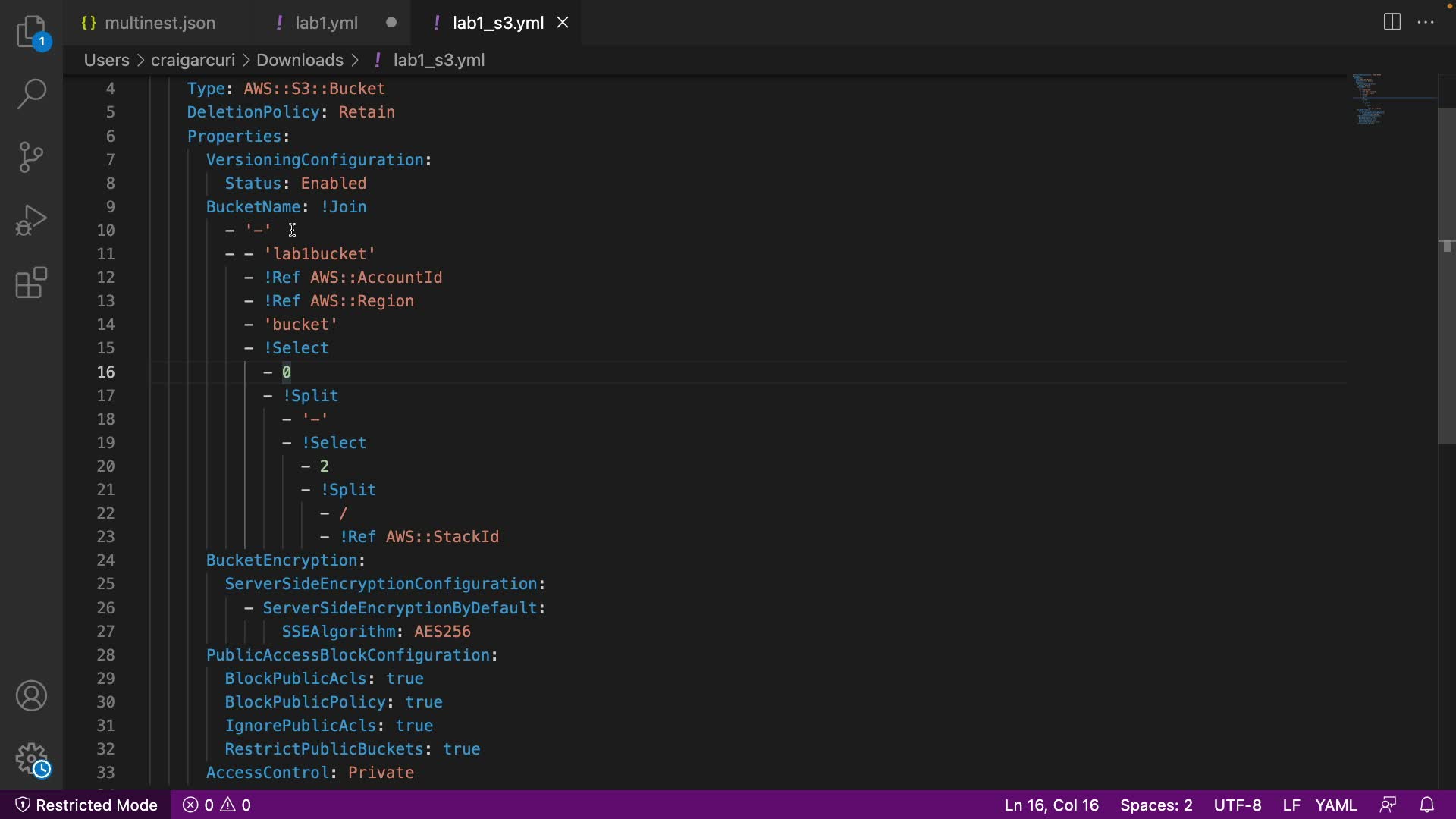The image size is (1456, 819).
Task: Open the Accounts menu icon
Action: pyautogui.click(x=32, y=696)
